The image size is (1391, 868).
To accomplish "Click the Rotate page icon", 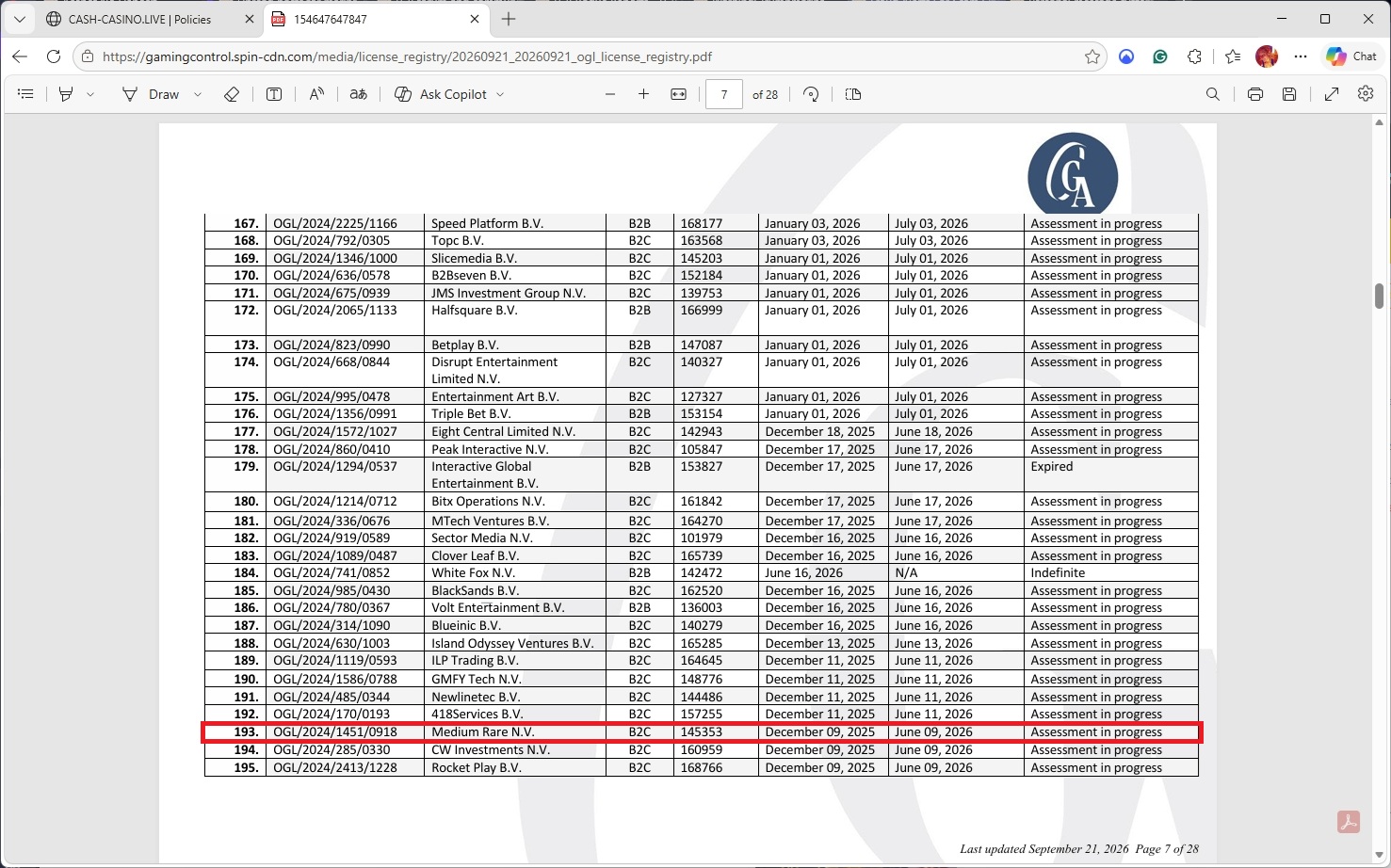I will click(x=811, y=94).
